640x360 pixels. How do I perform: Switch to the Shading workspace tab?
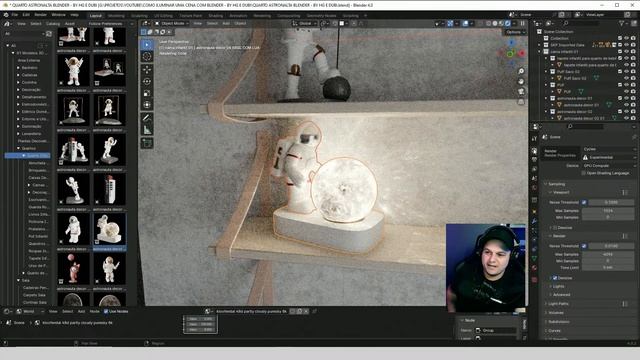click(x=216, y=16)
